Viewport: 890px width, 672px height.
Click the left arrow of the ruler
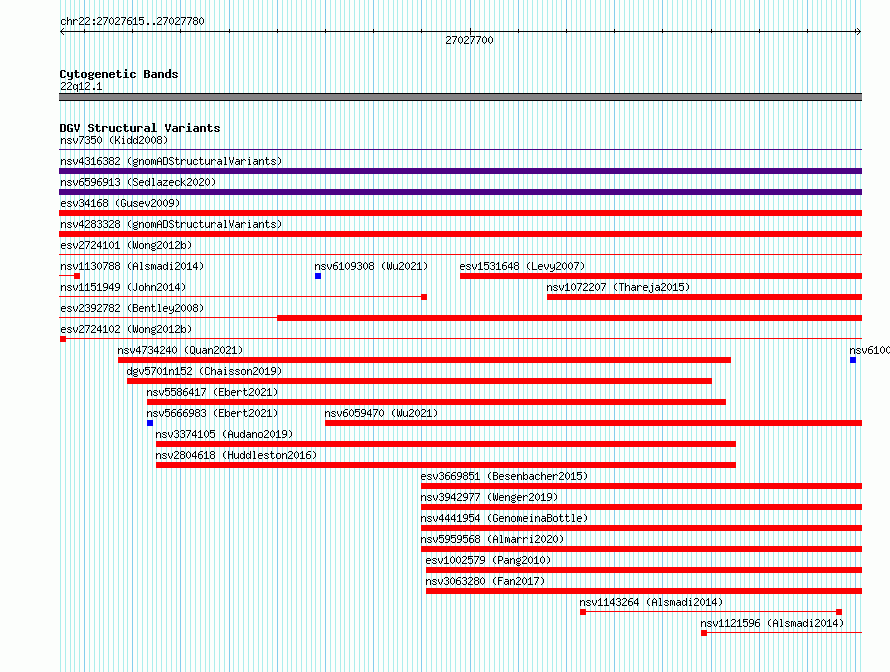(62, 31)
